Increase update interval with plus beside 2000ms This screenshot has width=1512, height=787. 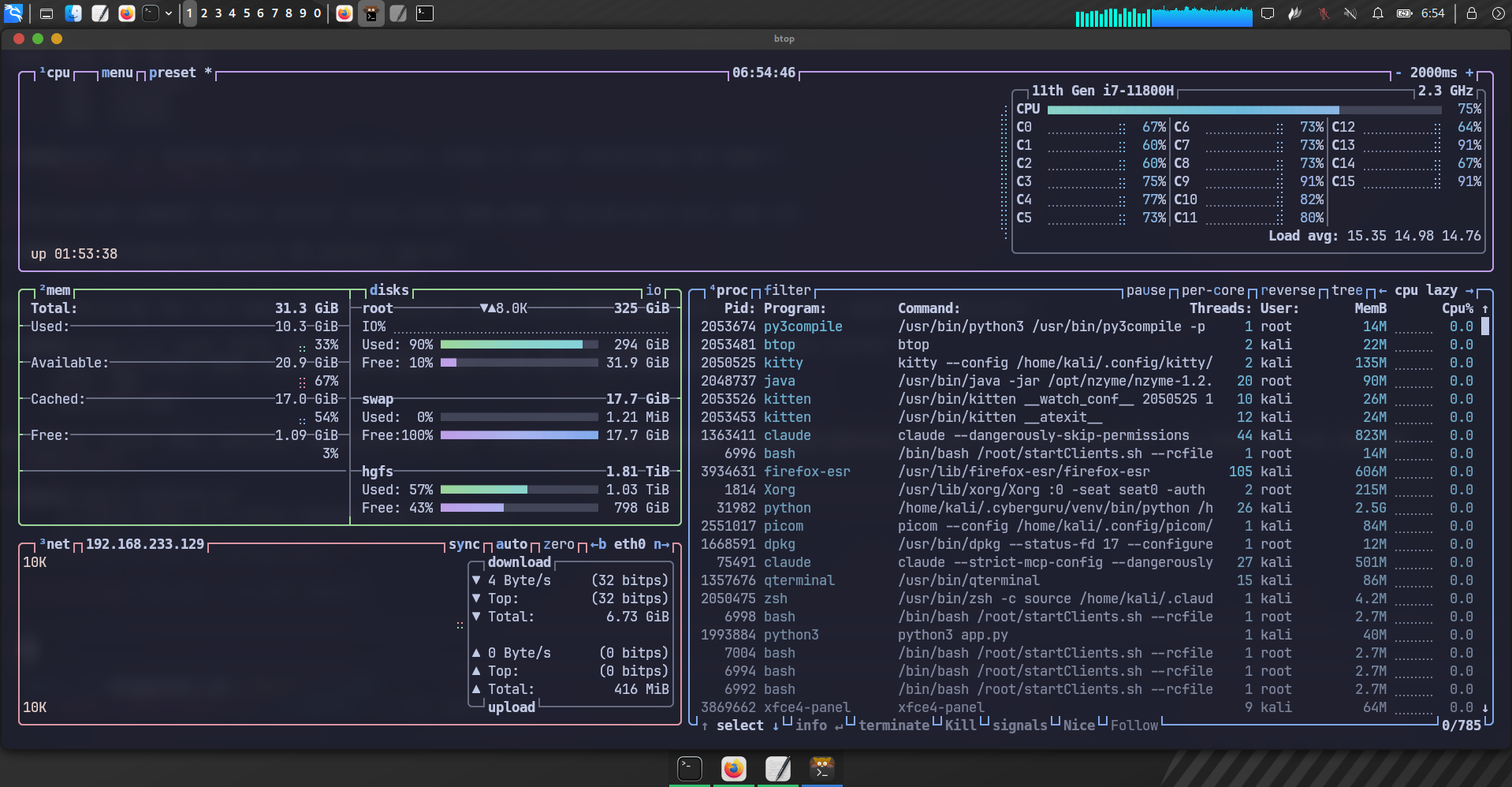coord(1469,73)
